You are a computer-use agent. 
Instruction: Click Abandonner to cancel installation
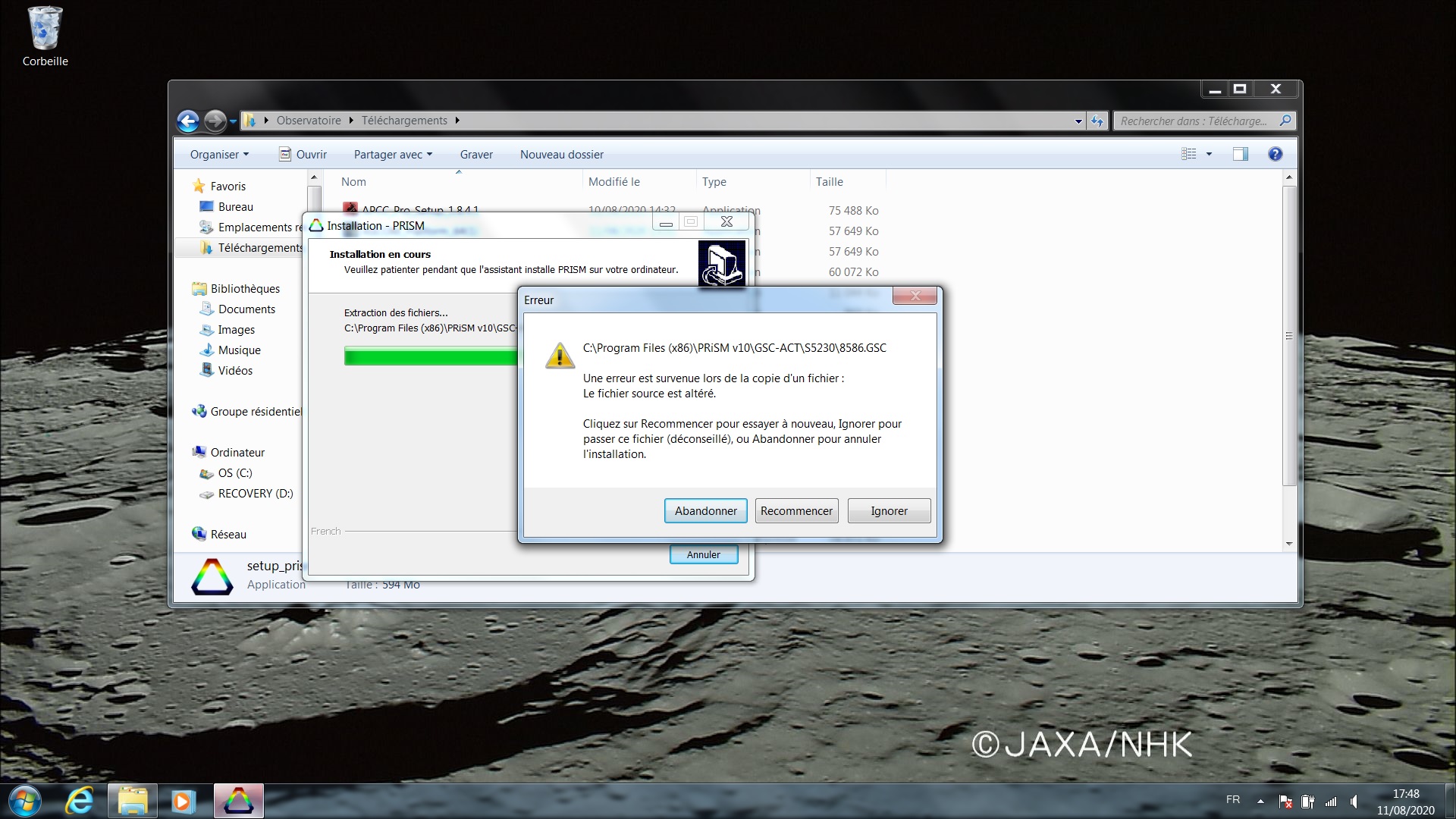coord(705,510)
